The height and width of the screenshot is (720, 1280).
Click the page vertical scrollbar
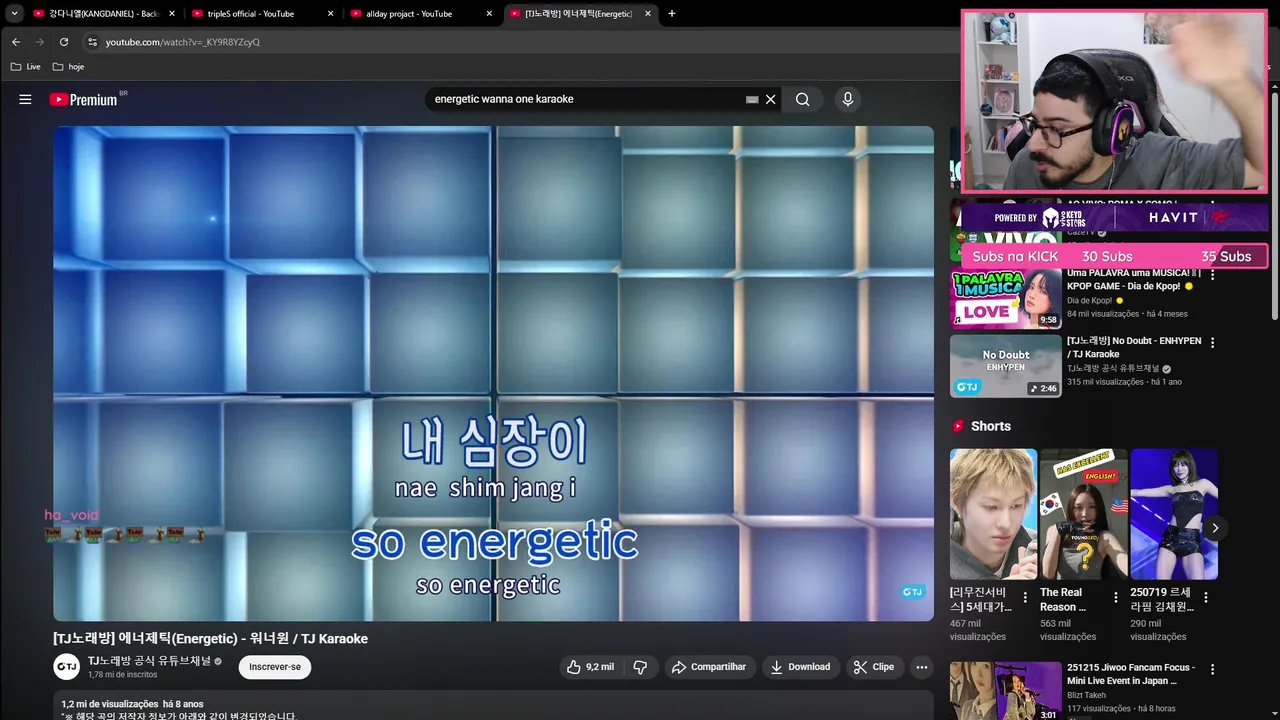click(x=1275, y=205)
